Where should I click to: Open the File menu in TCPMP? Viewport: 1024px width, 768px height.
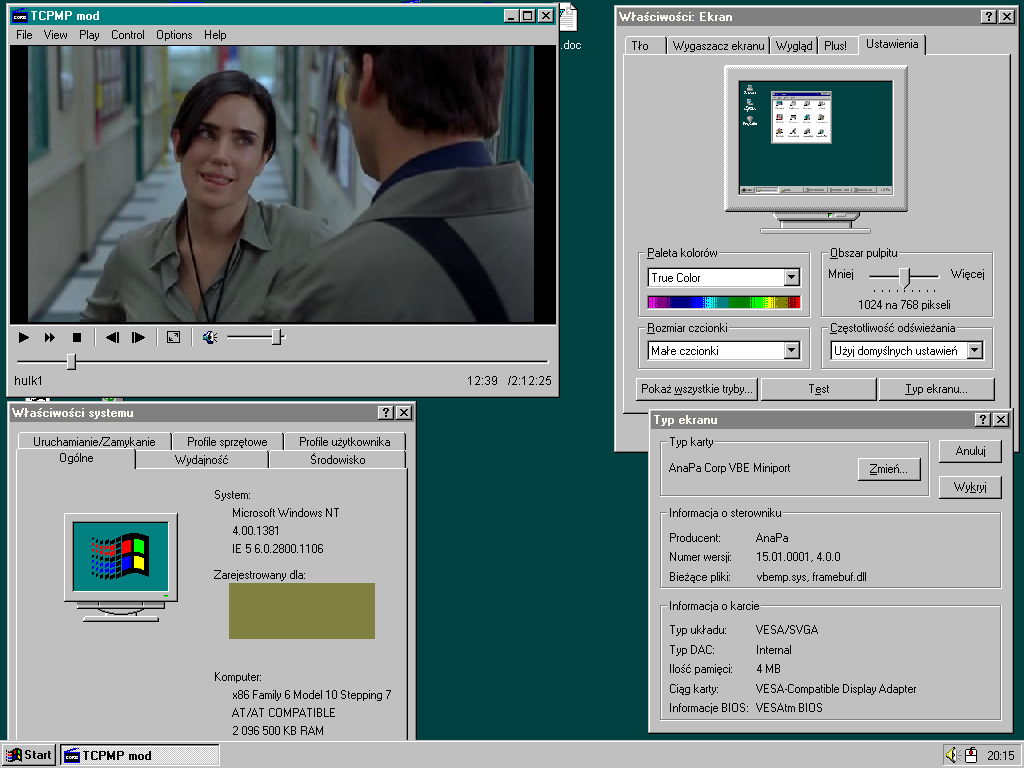pyautogui.click(x=24, y=35)
